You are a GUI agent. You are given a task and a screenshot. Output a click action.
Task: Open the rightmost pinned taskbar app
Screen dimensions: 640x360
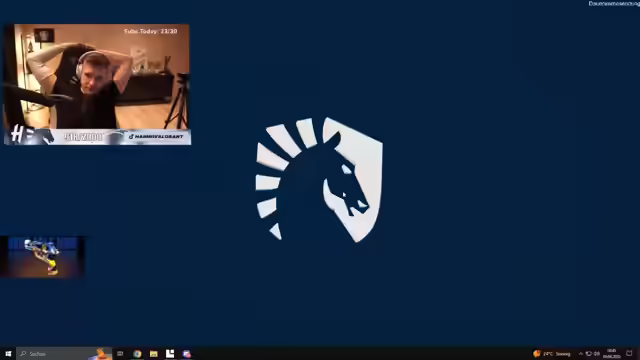(187, 353)
